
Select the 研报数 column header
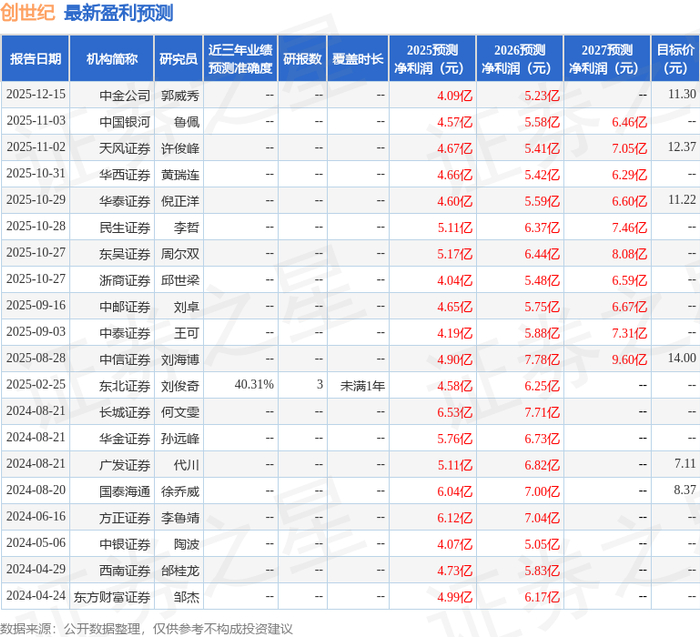303,58
